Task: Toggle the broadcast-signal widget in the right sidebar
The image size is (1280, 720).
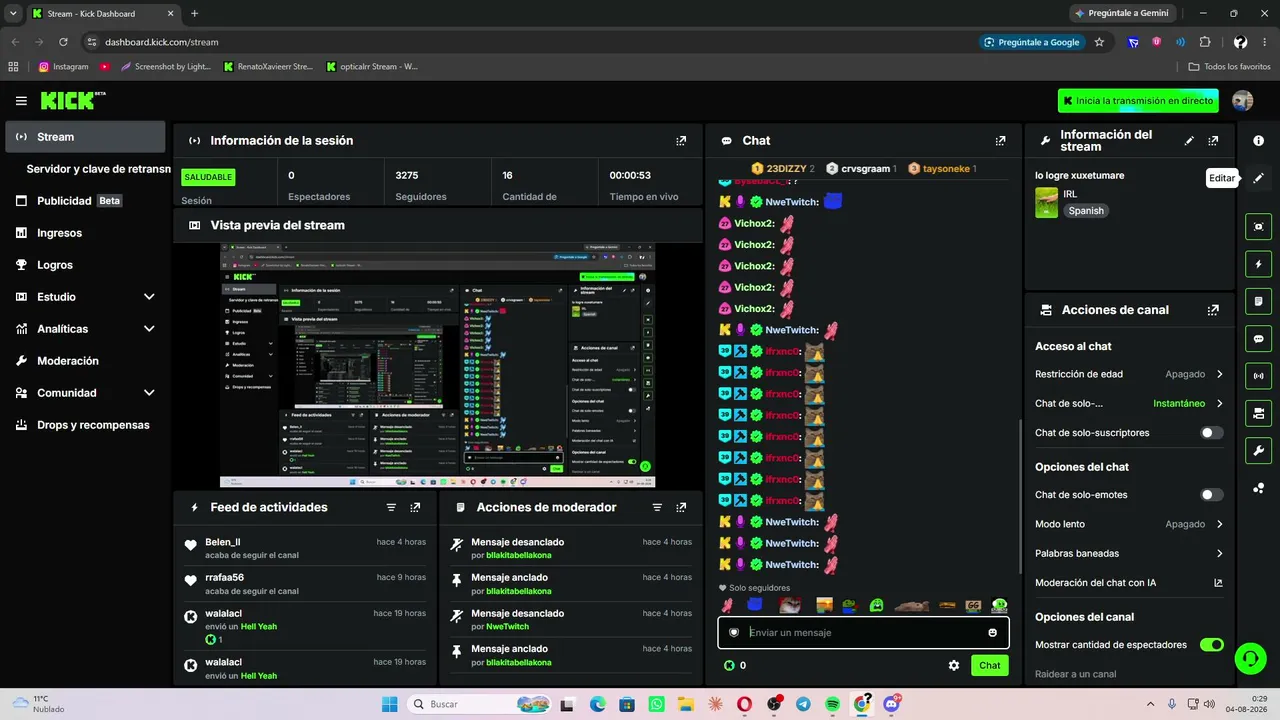Action: pos(1259,376)
